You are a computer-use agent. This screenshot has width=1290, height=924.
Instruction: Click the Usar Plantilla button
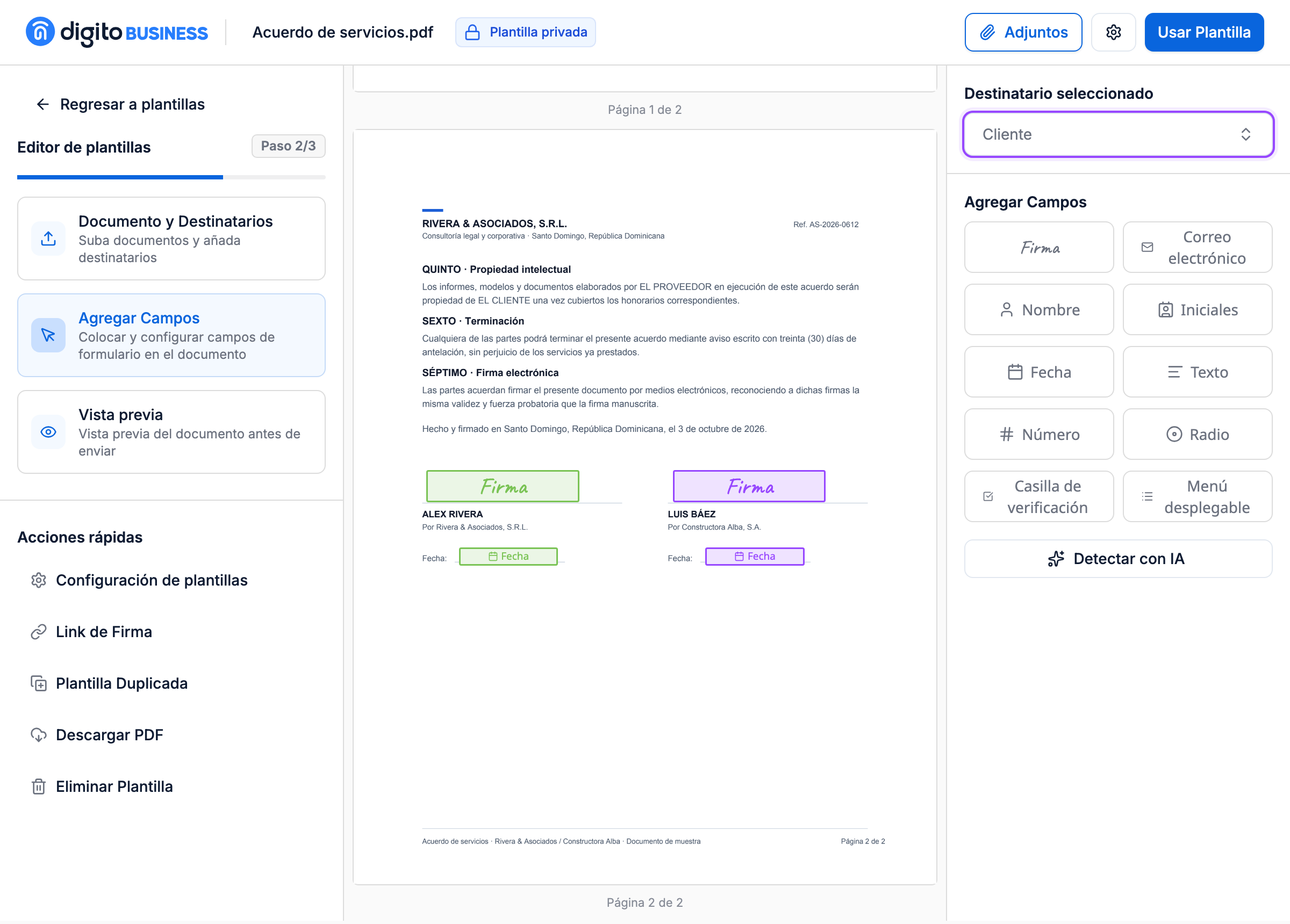coord(1203,32)
